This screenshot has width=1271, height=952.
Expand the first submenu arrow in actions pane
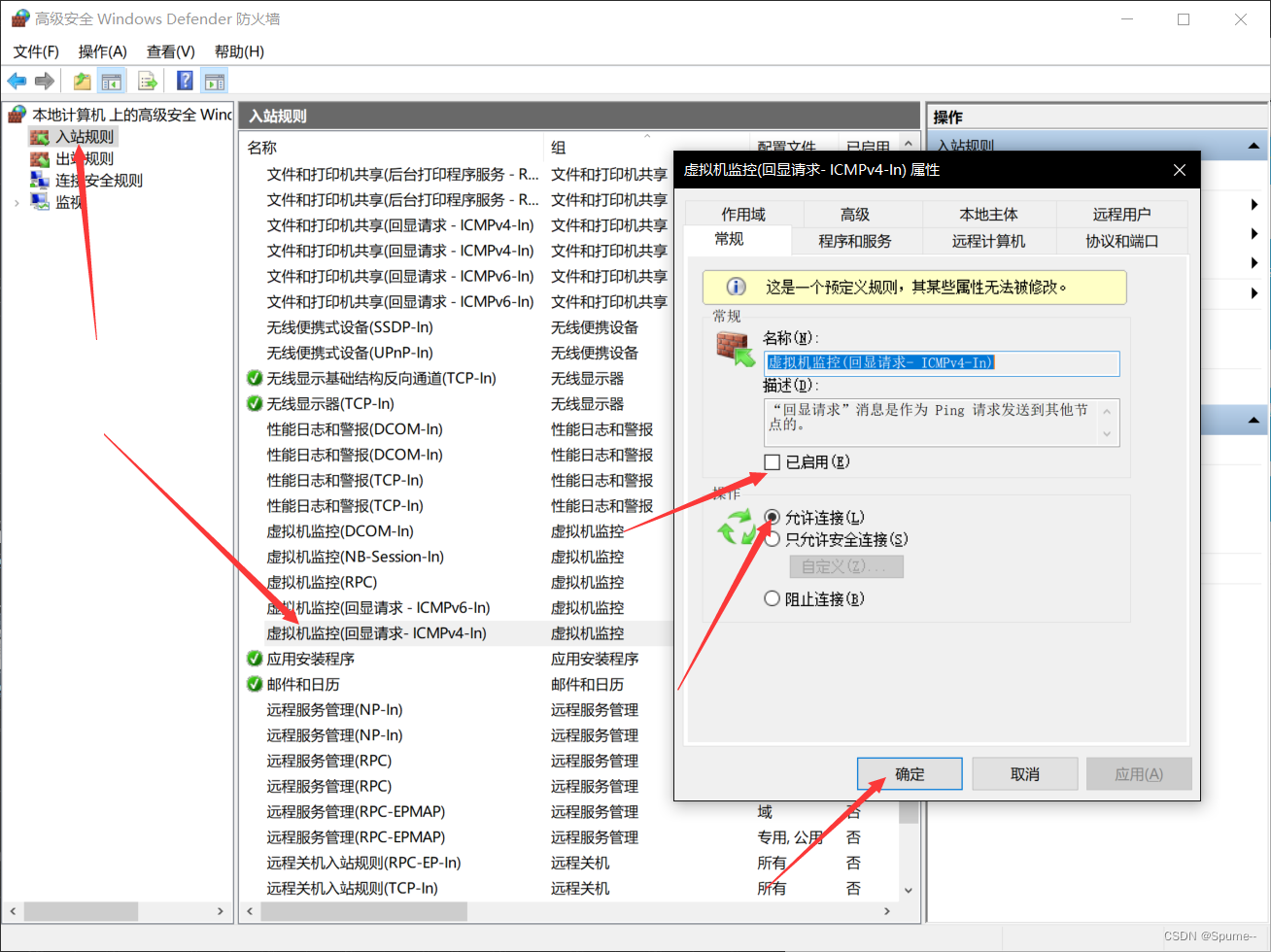point(1254,204)
